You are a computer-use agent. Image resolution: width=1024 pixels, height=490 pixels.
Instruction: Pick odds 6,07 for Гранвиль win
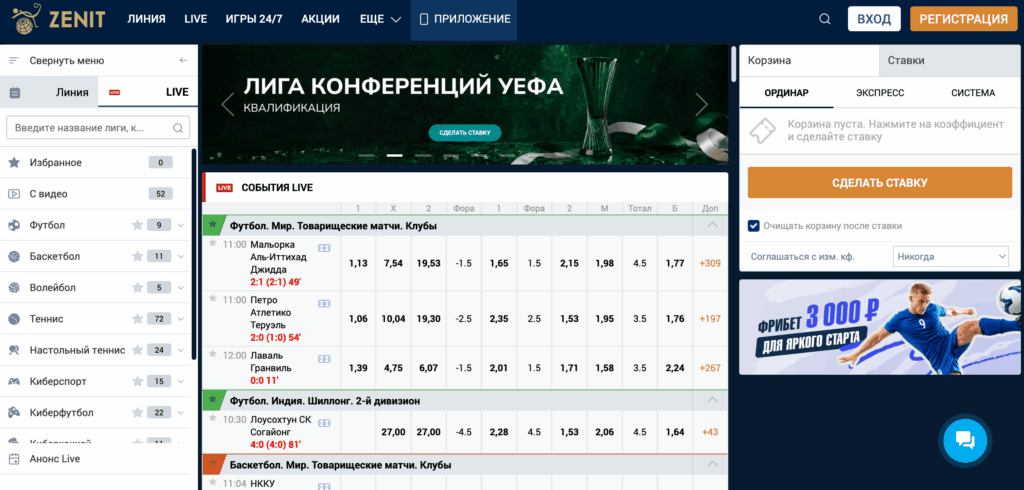click(x=428, y=368)
